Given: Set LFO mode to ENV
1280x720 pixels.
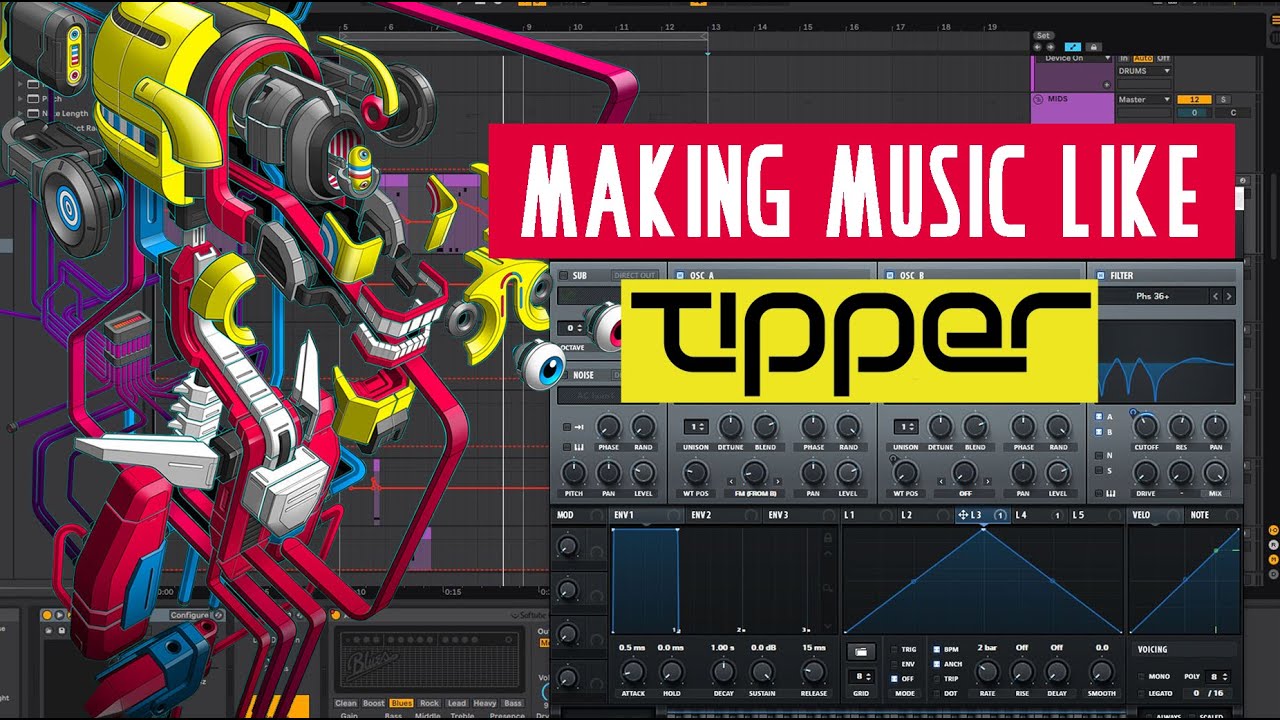Looking at the screenshot, I should tap(894, 664).
